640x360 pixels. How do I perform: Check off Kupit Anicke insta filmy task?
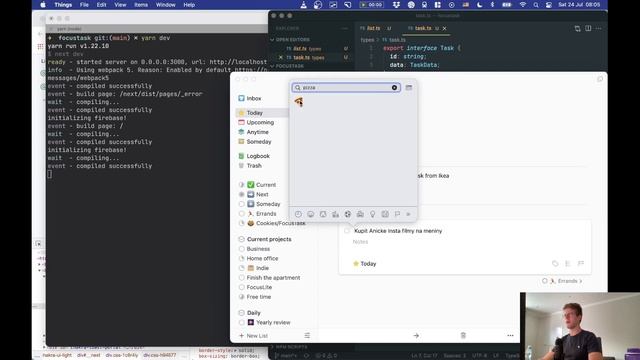point(347,231)
